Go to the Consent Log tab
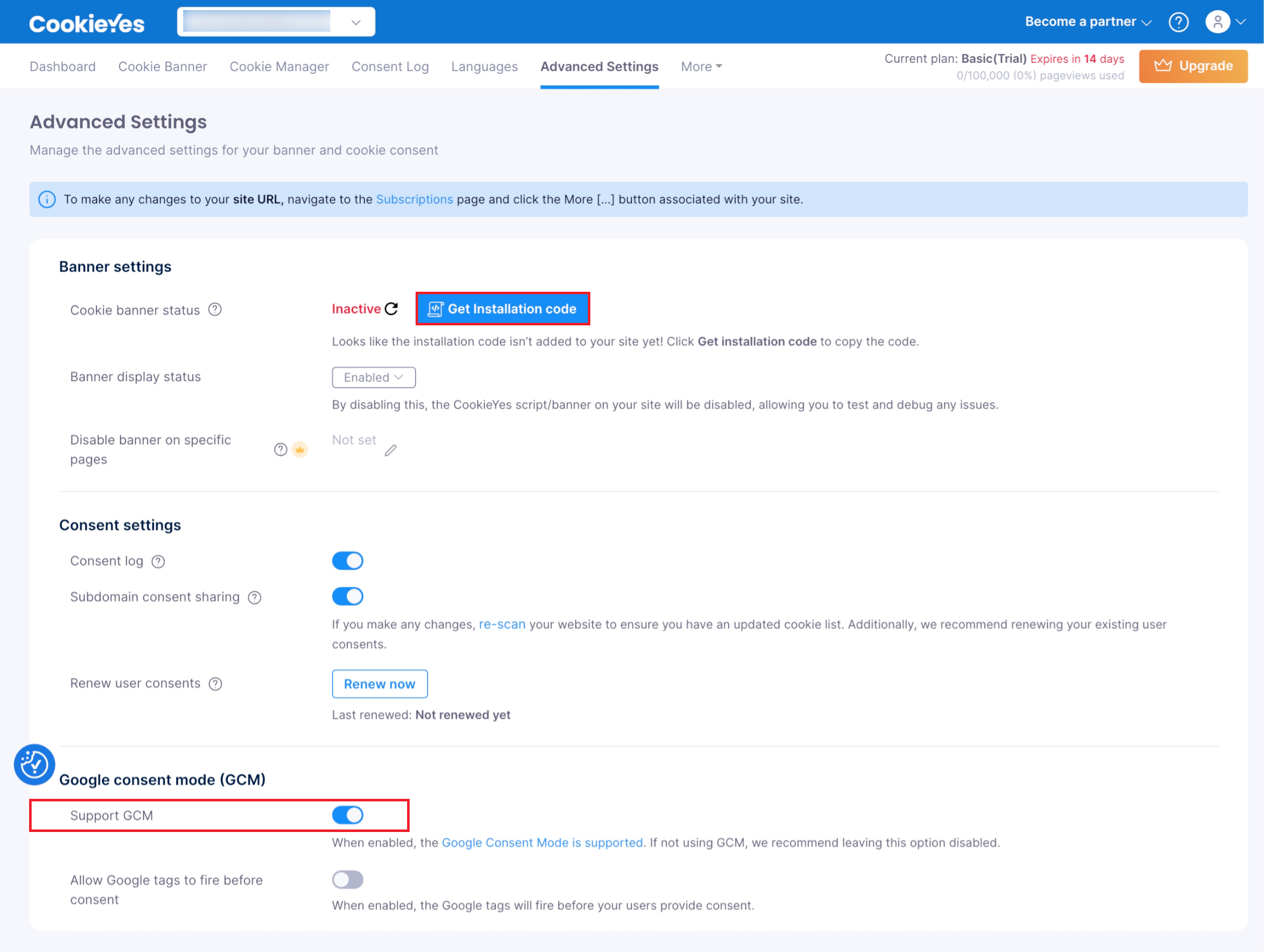Viewport: 1264px width, 952px height. [x=390, y=66]
